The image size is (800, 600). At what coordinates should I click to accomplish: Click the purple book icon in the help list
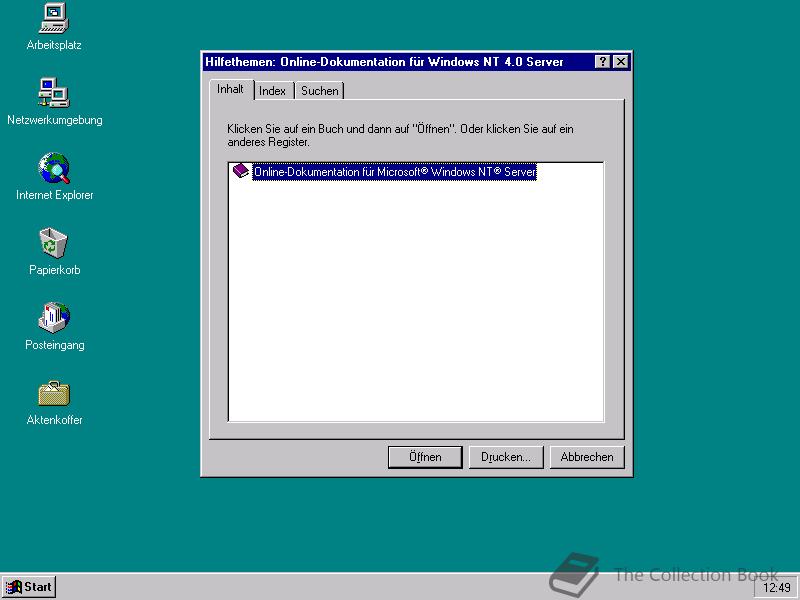(240, 170)
